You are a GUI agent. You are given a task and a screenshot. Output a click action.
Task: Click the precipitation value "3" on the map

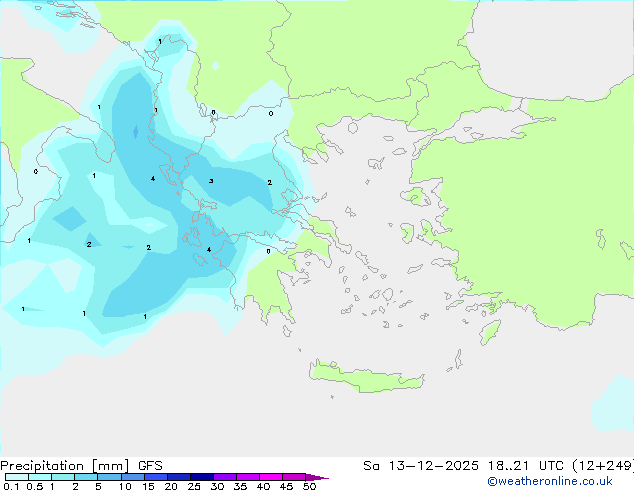211,181
